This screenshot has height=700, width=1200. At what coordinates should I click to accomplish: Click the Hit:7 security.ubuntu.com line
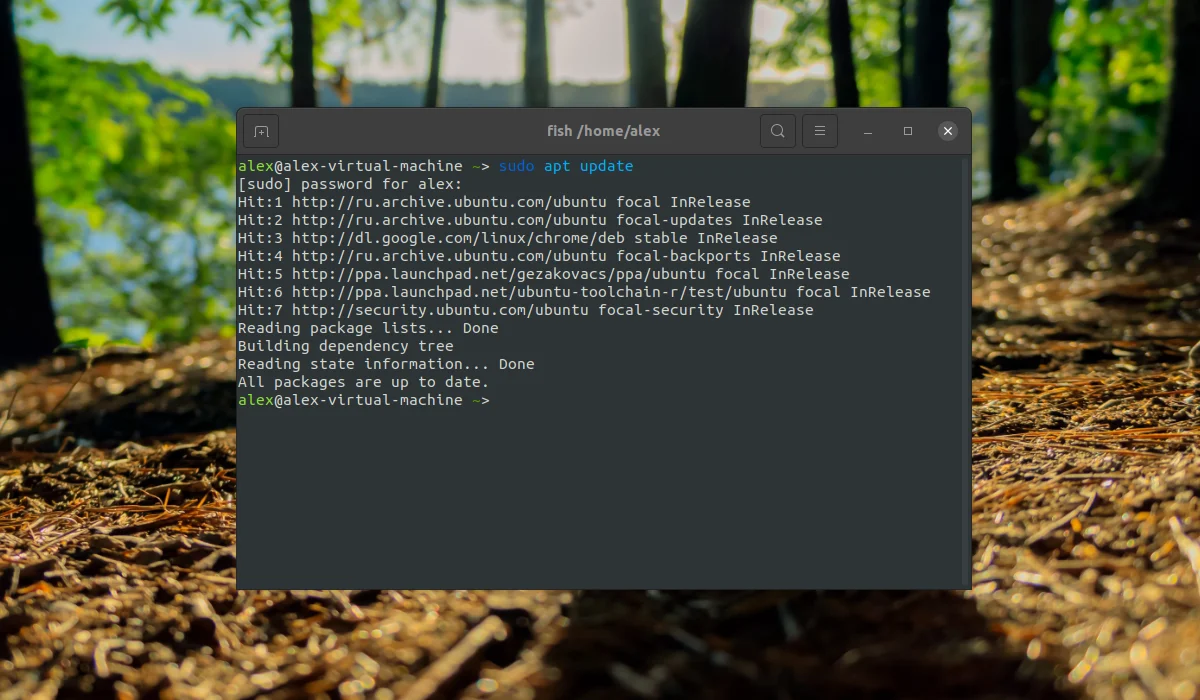click(525, 310)
